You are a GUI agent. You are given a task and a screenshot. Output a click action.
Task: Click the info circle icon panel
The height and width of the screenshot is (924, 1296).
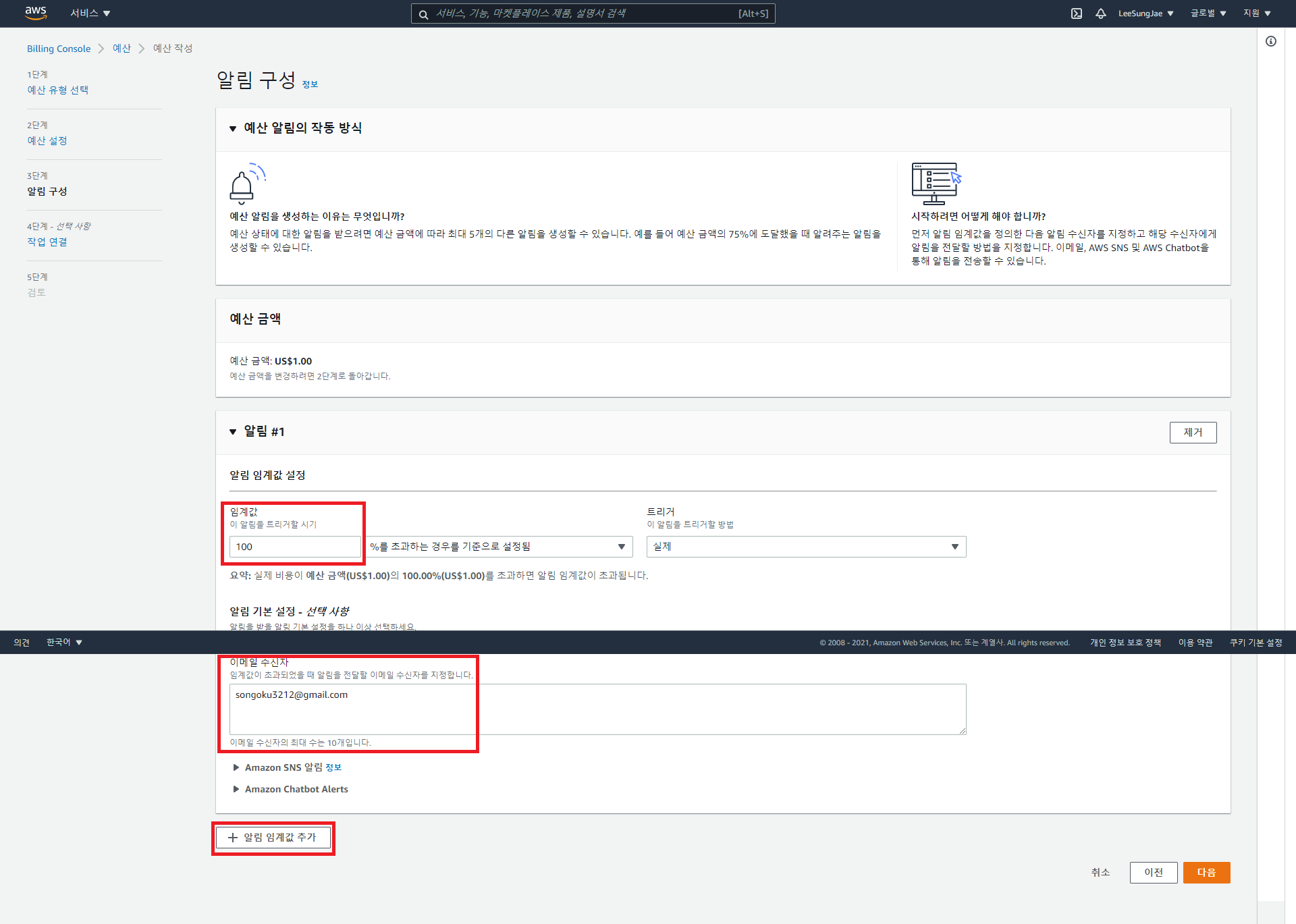point(1271,41)
